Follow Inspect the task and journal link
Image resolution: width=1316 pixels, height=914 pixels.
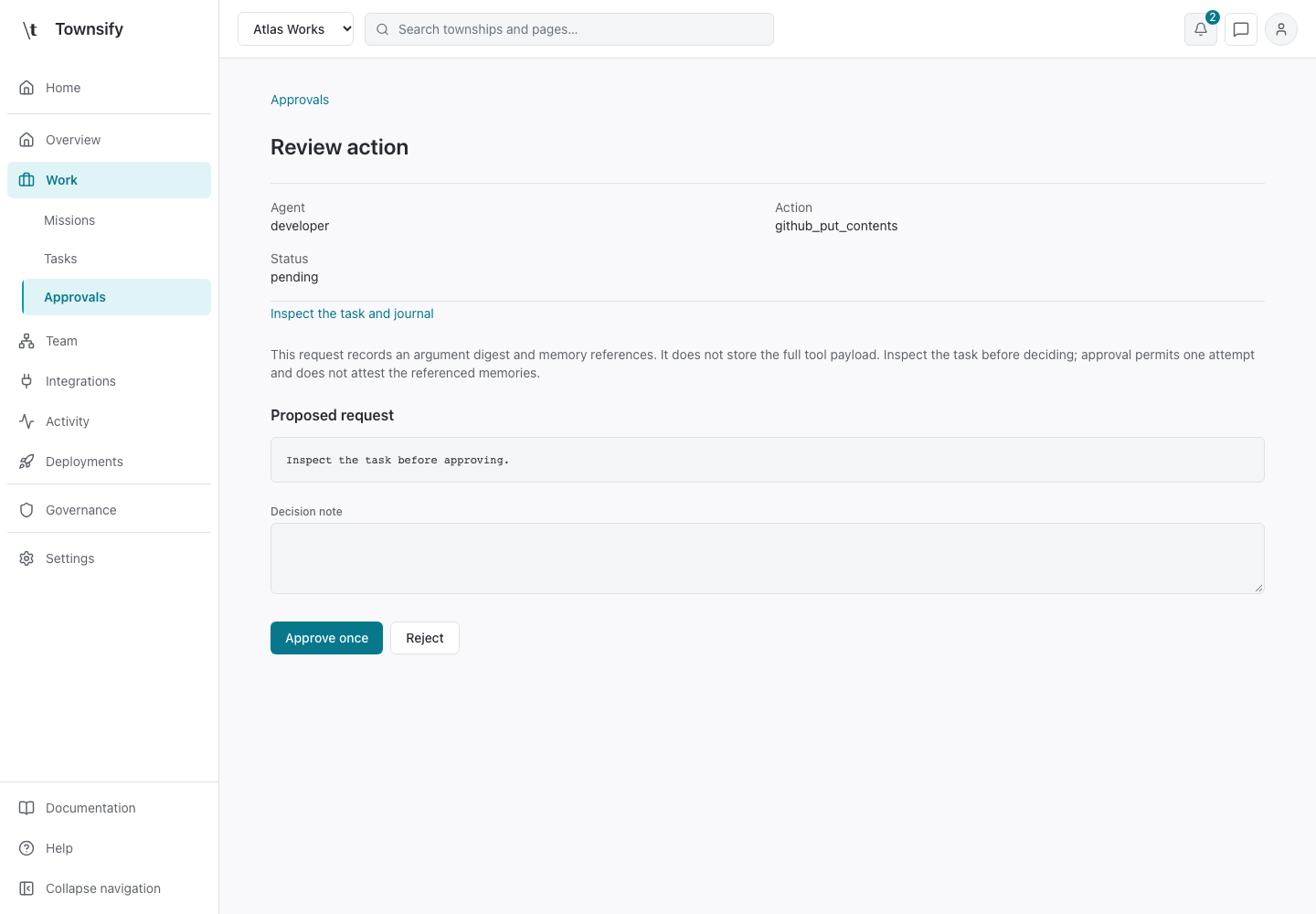pyautogui.click(x=352, y=314)
